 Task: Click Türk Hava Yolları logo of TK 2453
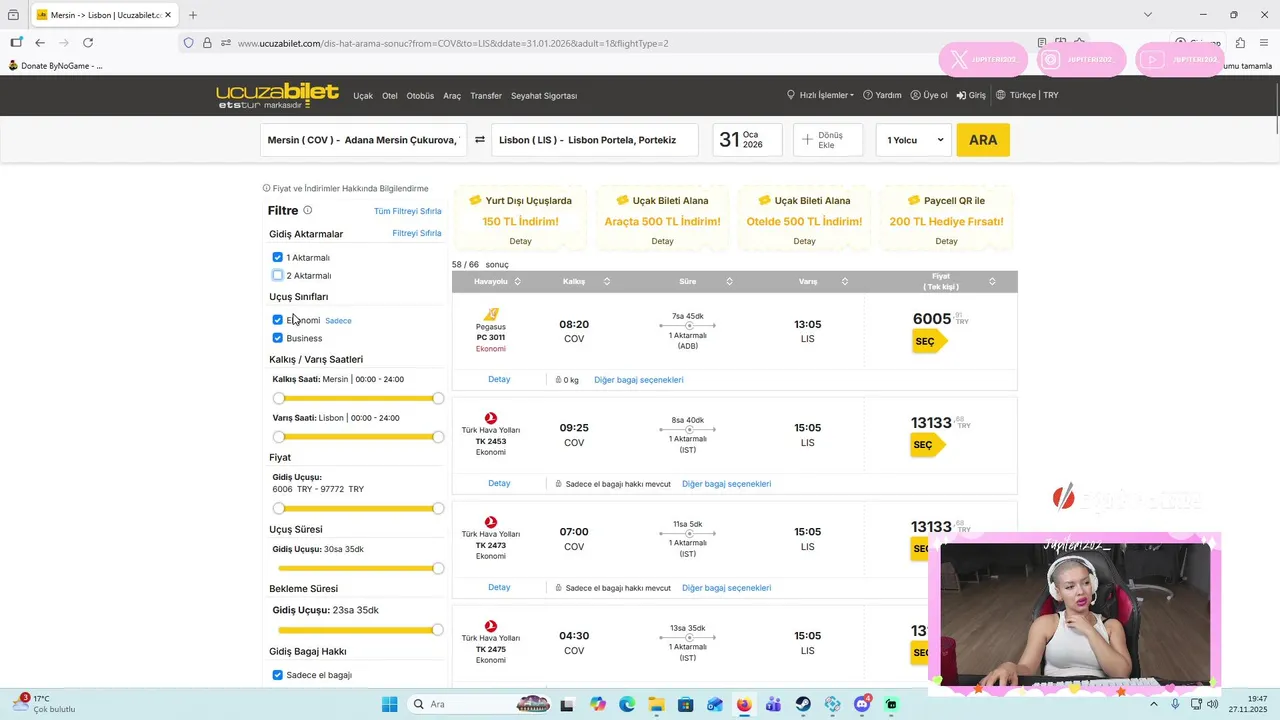pos(491,418)
